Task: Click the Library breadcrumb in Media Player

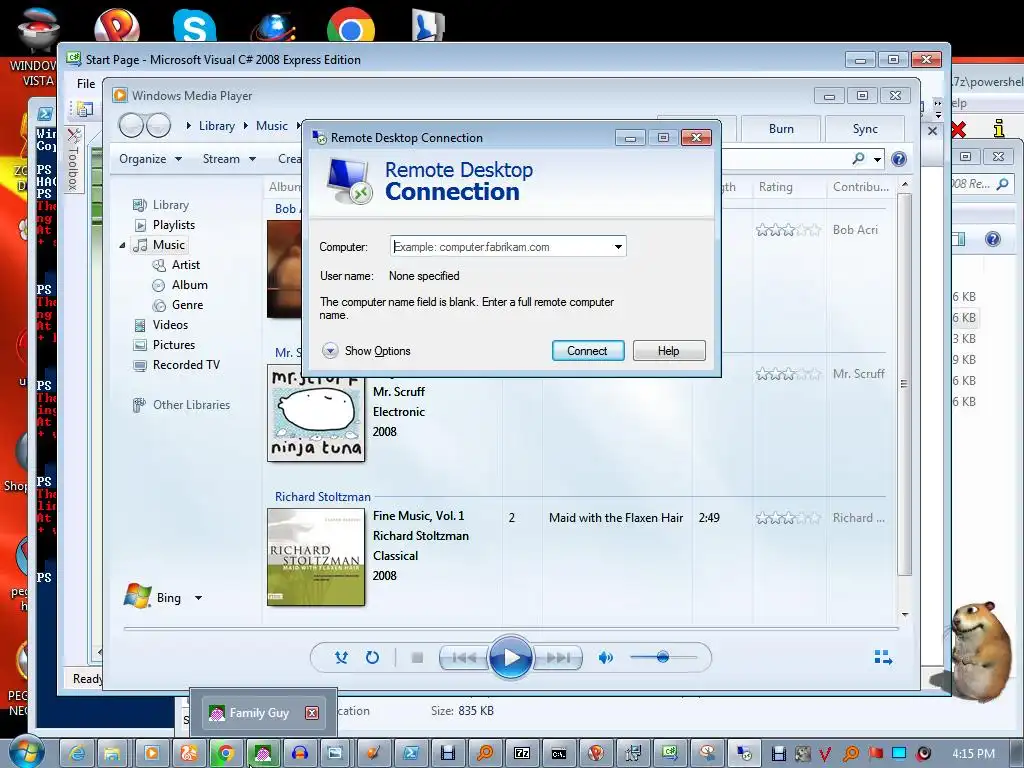Action: click(x=217, y=126)
